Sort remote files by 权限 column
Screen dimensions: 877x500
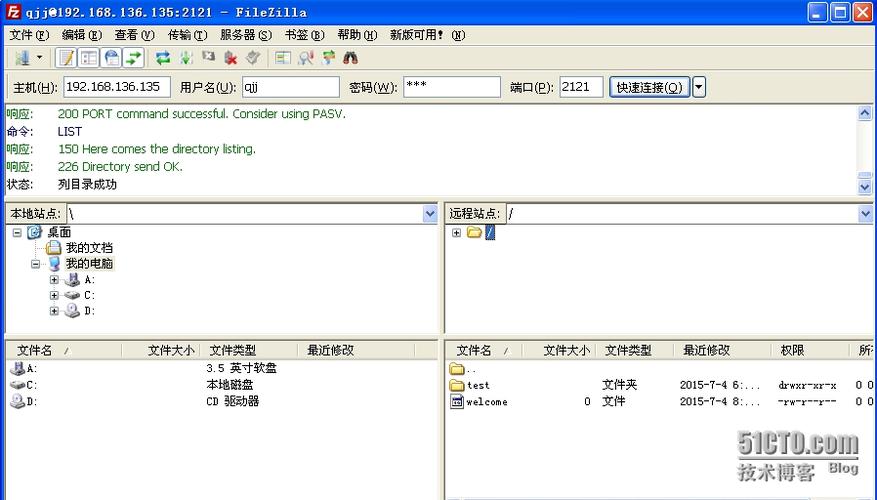point(812,350)
